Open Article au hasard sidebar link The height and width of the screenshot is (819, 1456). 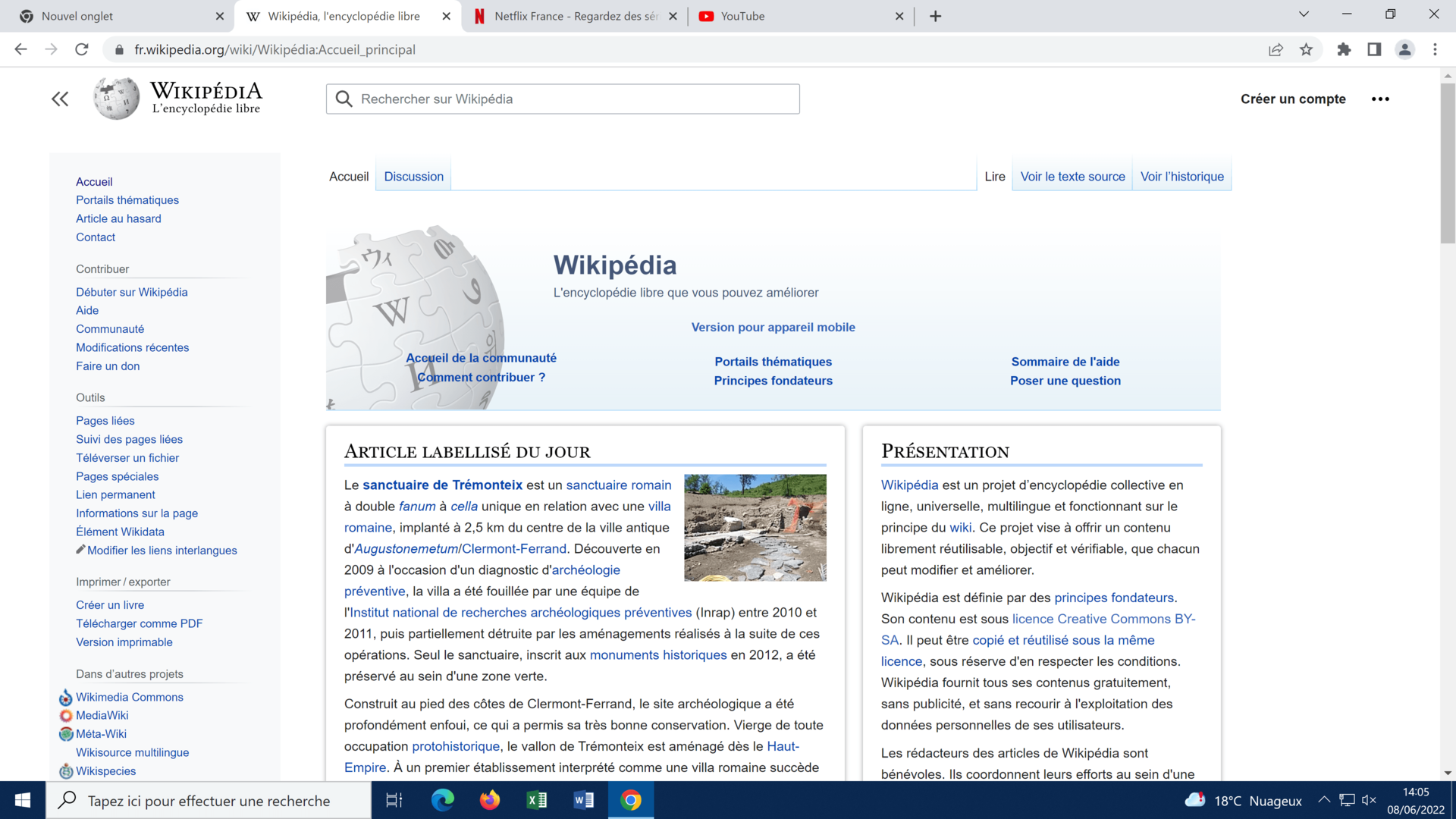[x=118, y=218]
